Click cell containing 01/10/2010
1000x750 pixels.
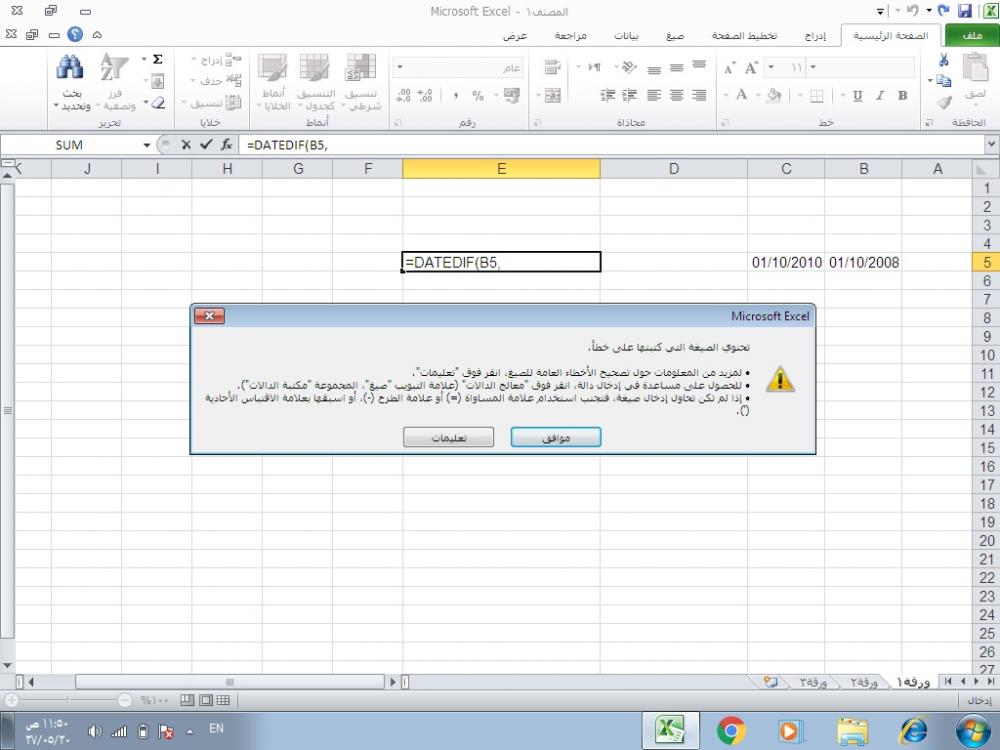(786, 262)
